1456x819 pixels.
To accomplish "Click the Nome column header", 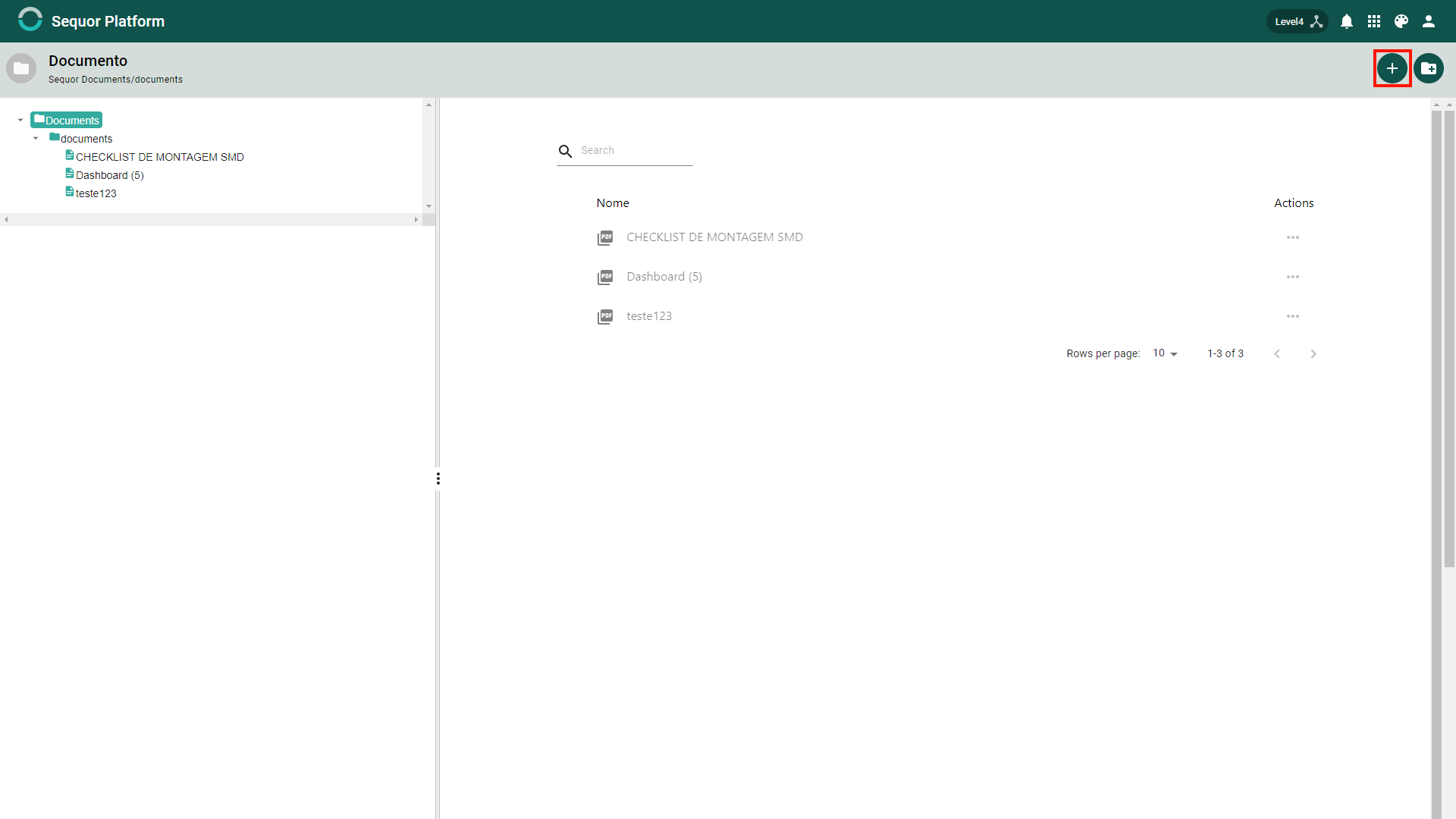I will pyautogui.click(x=613, y=202).
